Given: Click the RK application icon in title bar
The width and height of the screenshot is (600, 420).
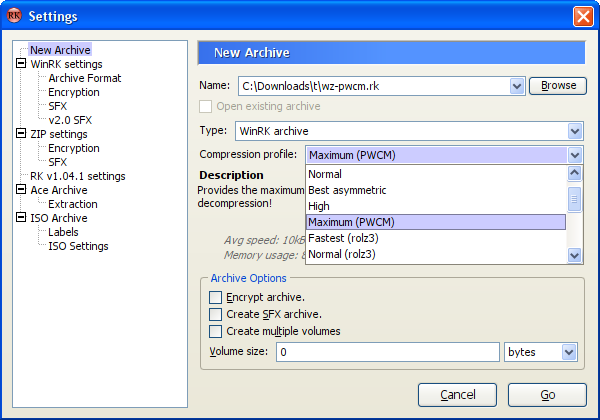Looking at the screenshot, I should click(14, 16).
